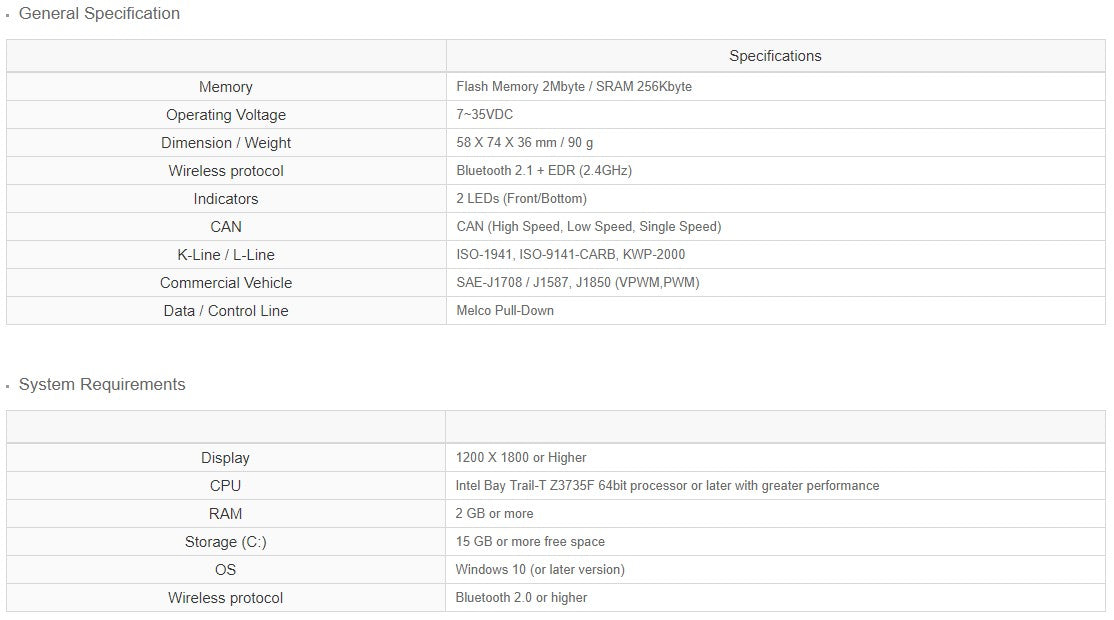
Task: Click the General Specification heading
Action: tap(99, 14)
